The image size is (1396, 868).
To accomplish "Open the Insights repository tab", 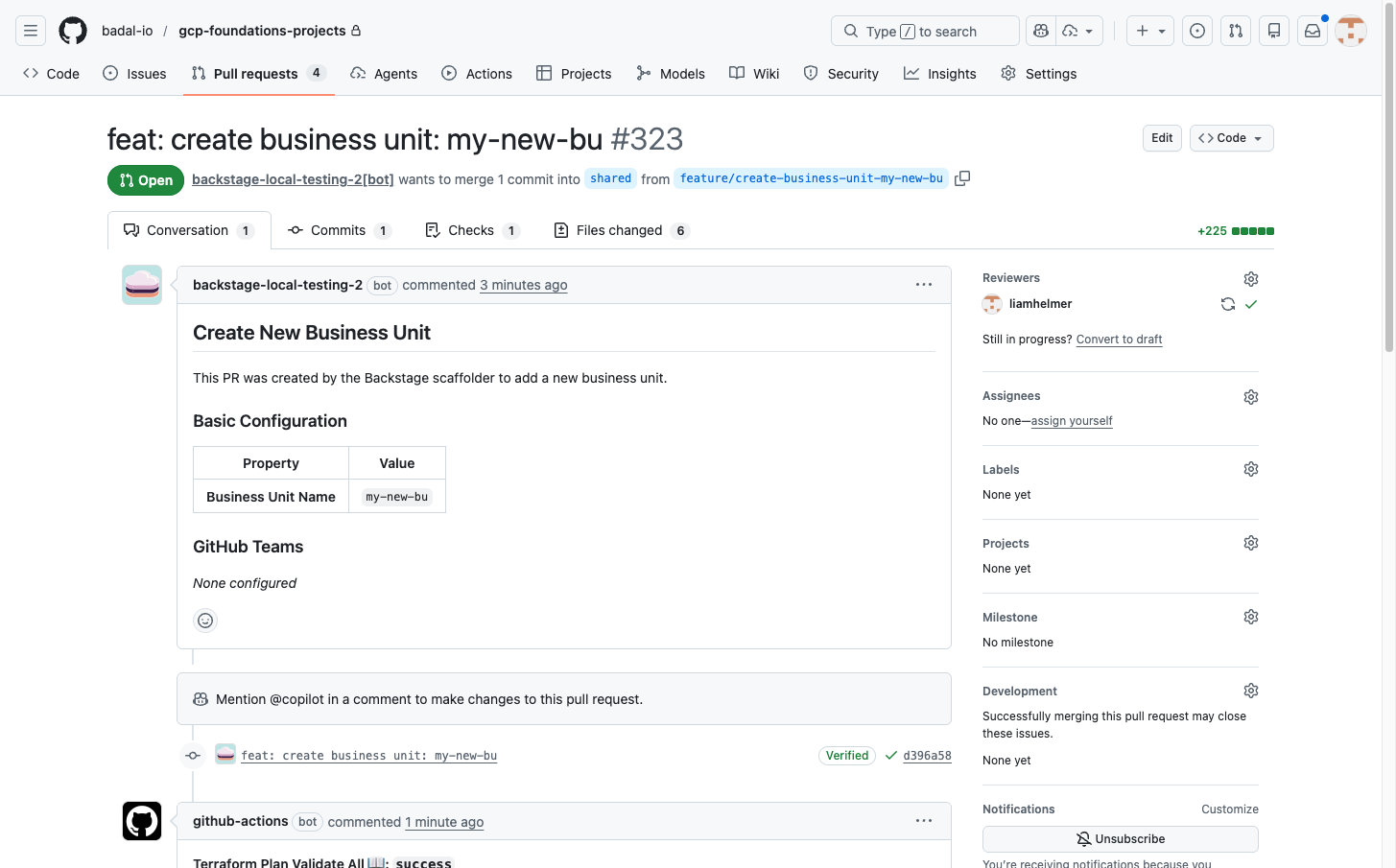I will click(940, 74).
